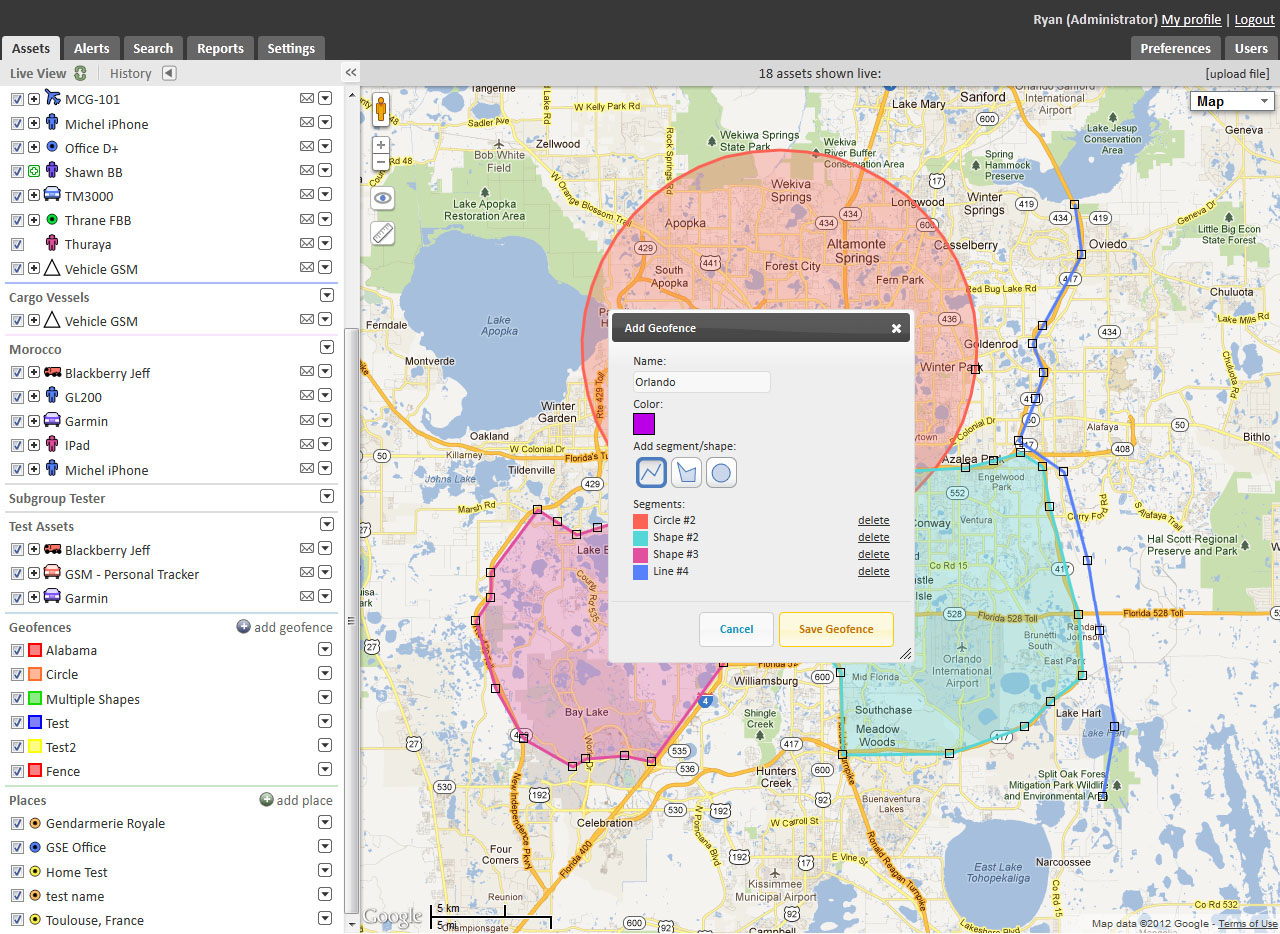Expand the Thrane FBB asset tree item

(x=33, y=219)
